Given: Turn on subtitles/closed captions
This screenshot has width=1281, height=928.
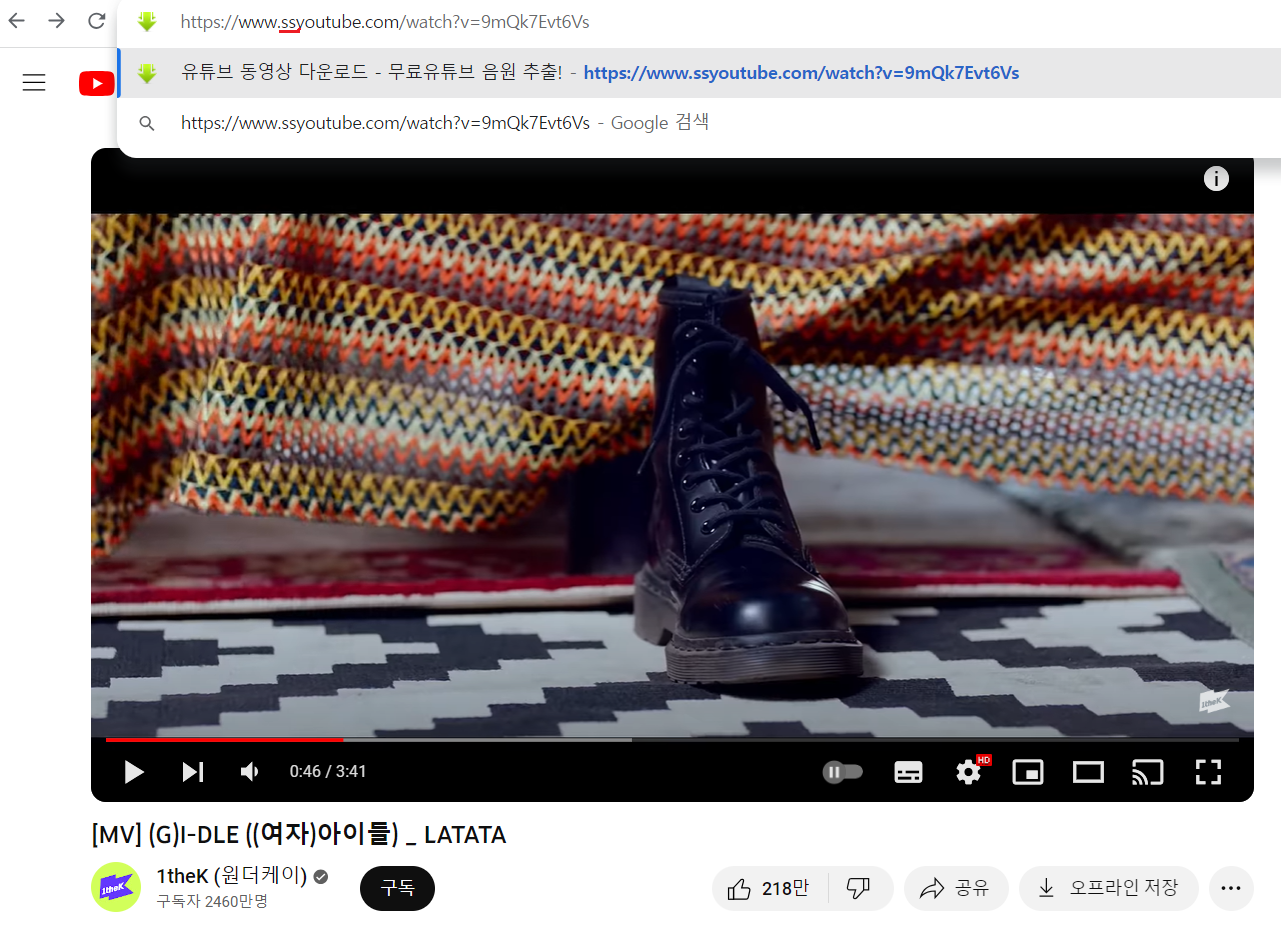Looking at the screenshot, I should [908, 772].
